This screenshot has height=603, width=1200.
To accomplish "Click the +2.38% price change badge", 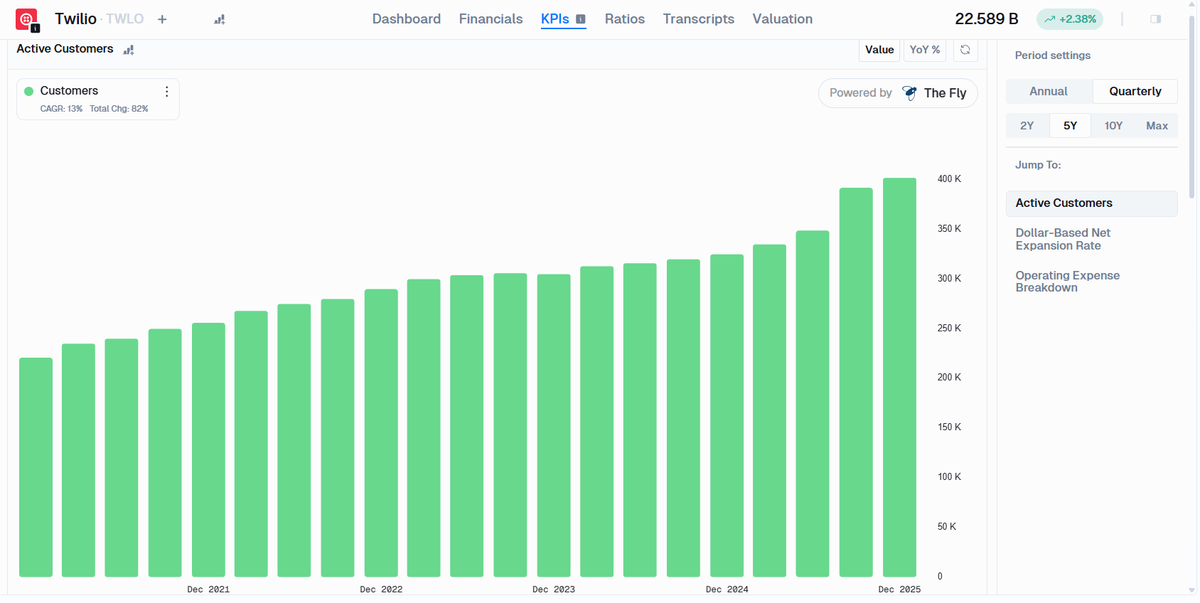I will coord(1070,19).
